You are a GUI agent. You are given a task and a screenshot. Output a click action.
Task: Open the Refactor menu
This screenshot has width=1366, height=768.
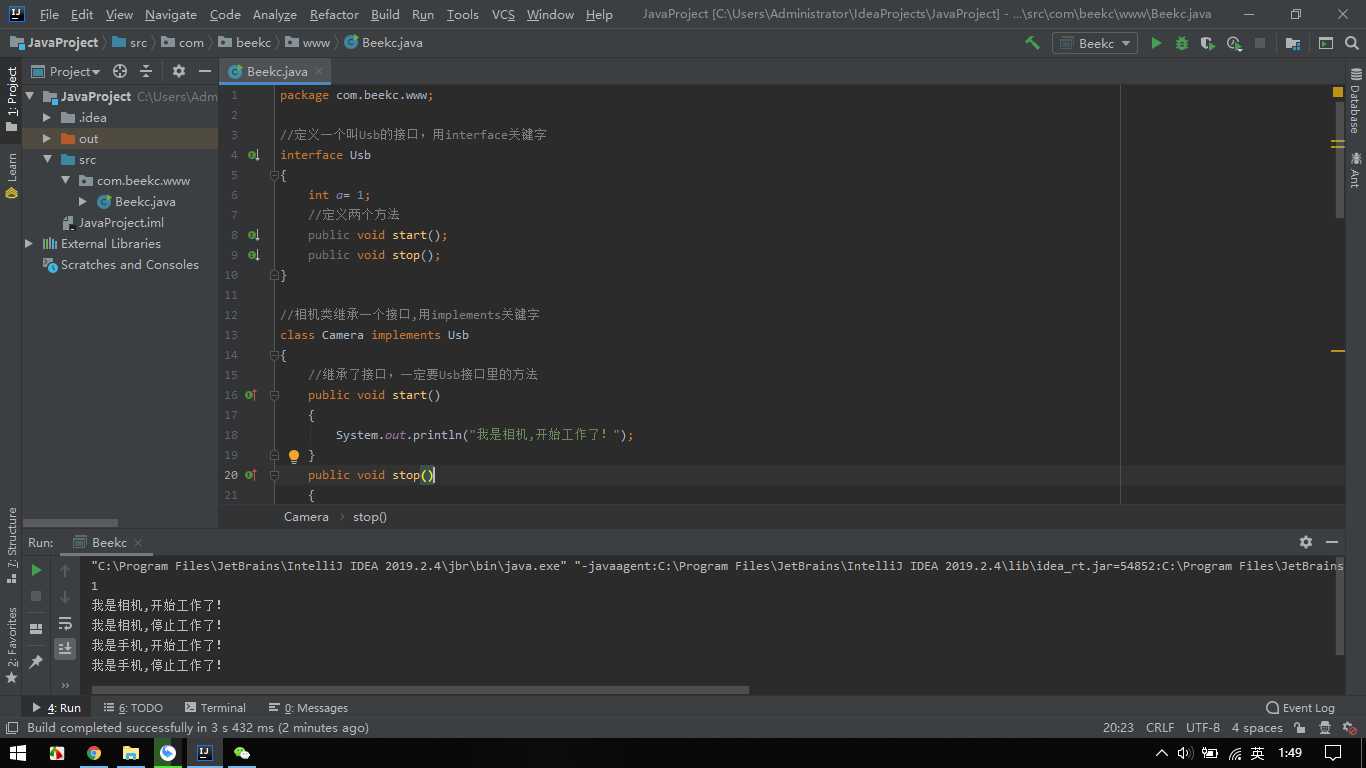click(x=334, y=14)
